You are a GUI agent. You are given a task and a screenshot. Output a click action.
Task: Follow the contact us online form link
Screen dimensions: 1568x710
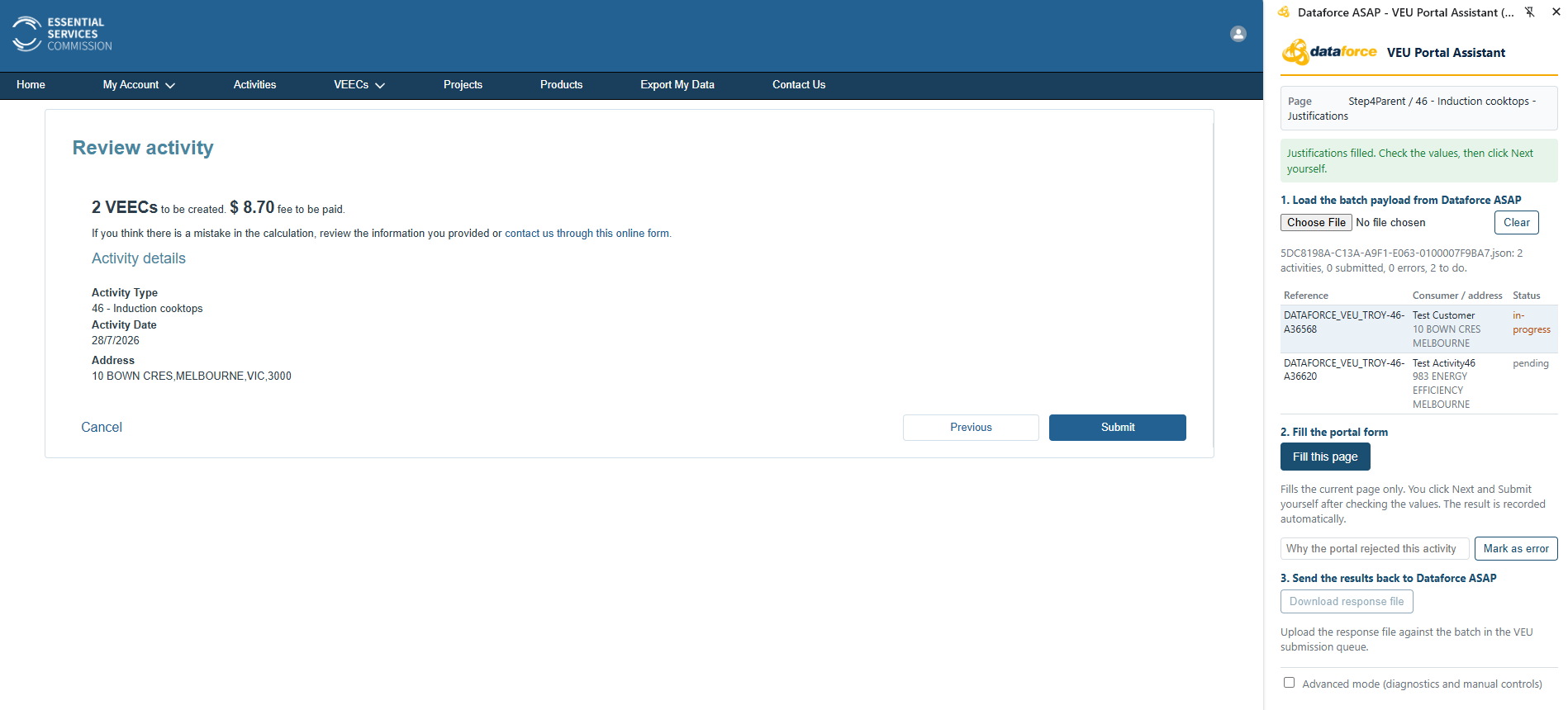[587, 234]
